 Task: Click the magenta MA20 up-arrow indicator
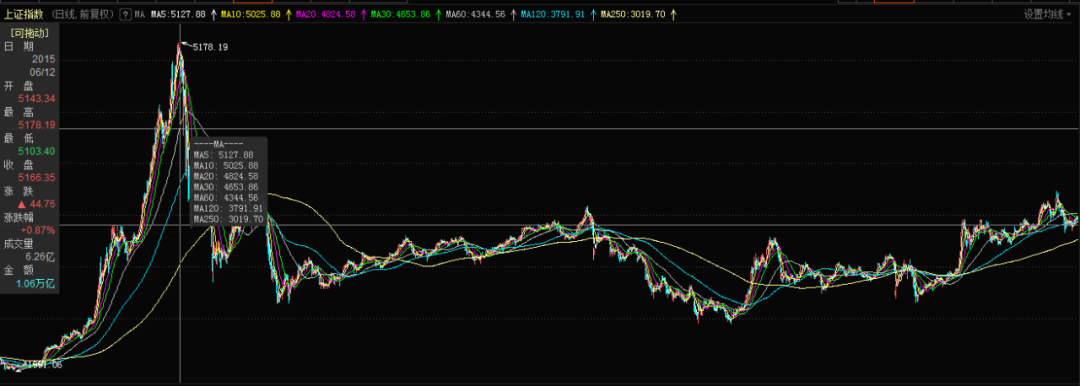tap(364, 14)
